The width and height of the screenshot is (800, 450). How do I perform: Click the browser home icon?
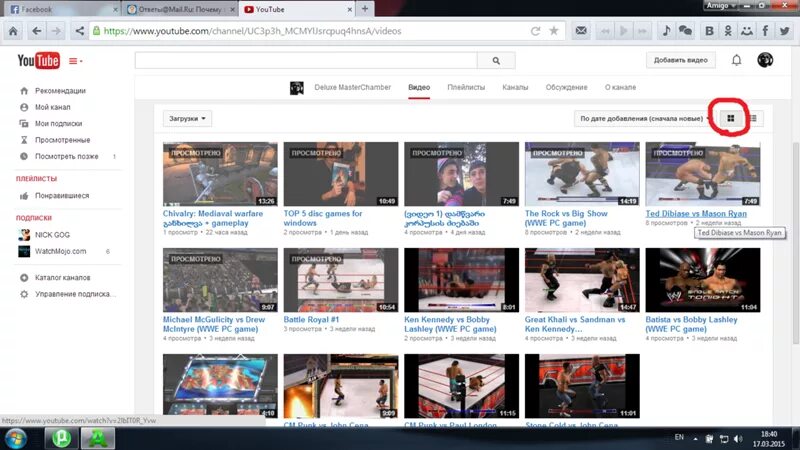pos(13,31)
